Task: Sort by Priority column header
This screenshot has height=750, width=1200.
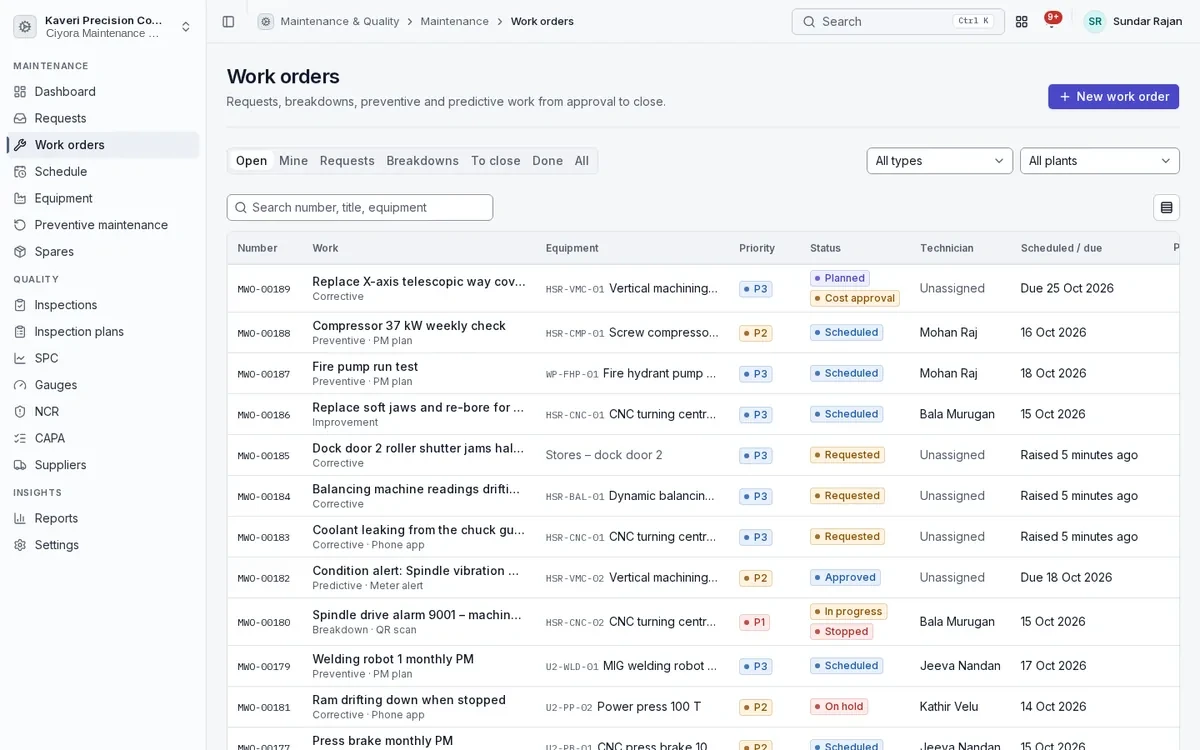Action: pos(757,248)
